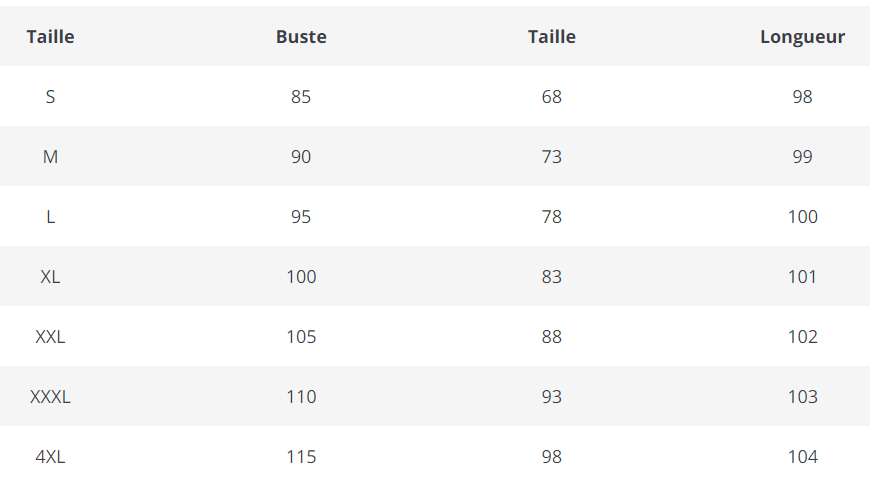Click the Longueur column header
870x480 pixels.
pyautogui.click(x=802, y=37)
